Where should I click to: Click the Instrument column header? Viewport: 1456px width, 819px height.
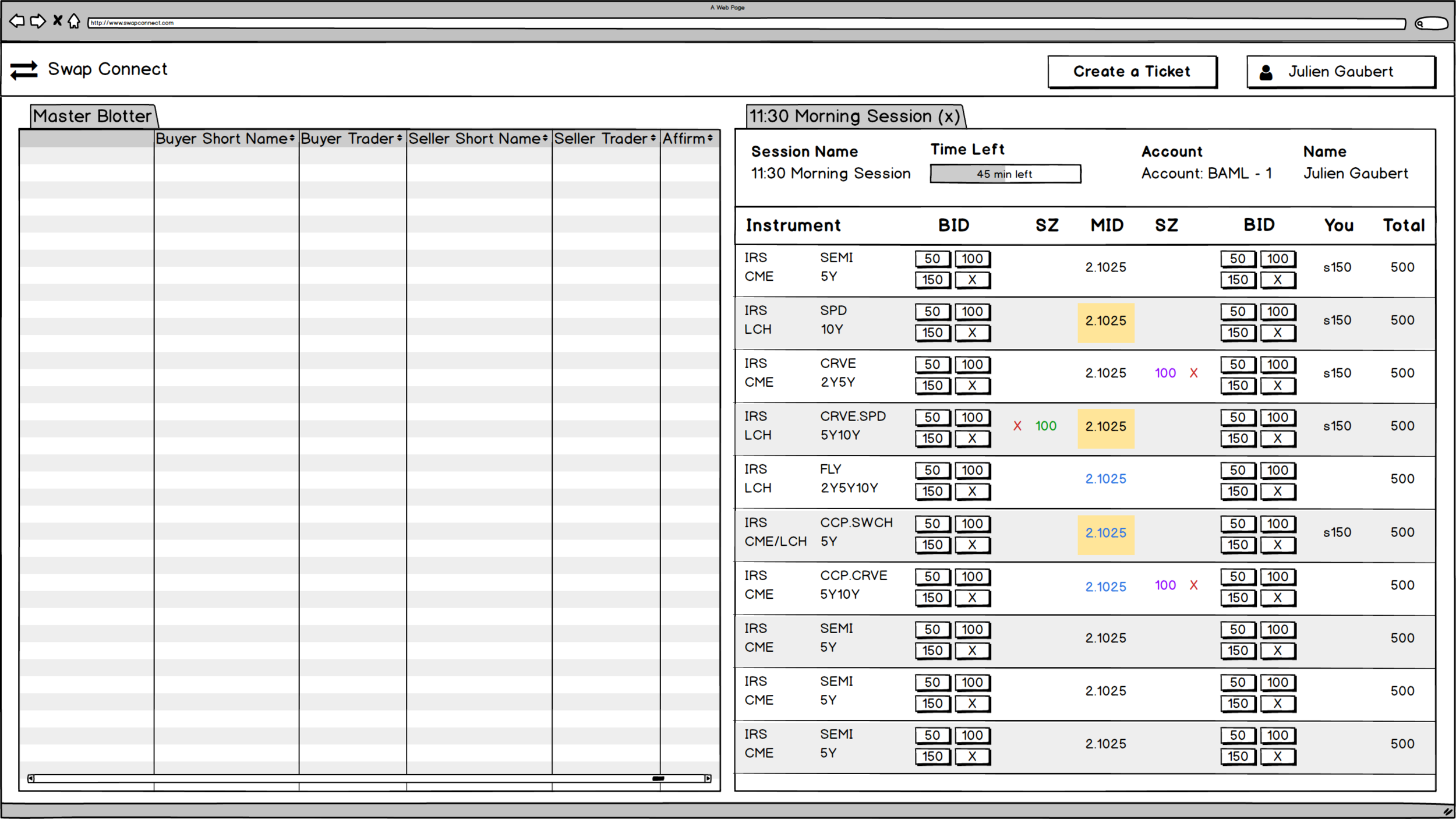click(793, 225)
